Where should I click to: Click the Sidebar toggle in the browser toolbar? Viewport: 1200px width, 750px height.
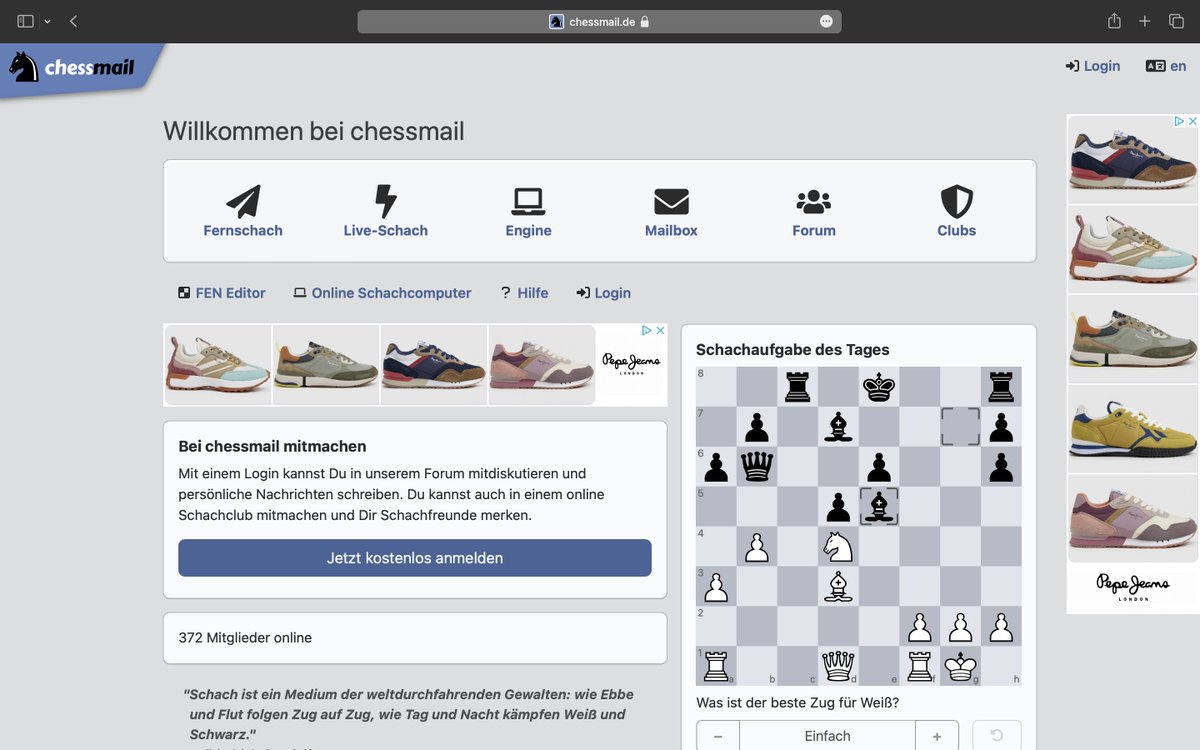tap(25, 20)
